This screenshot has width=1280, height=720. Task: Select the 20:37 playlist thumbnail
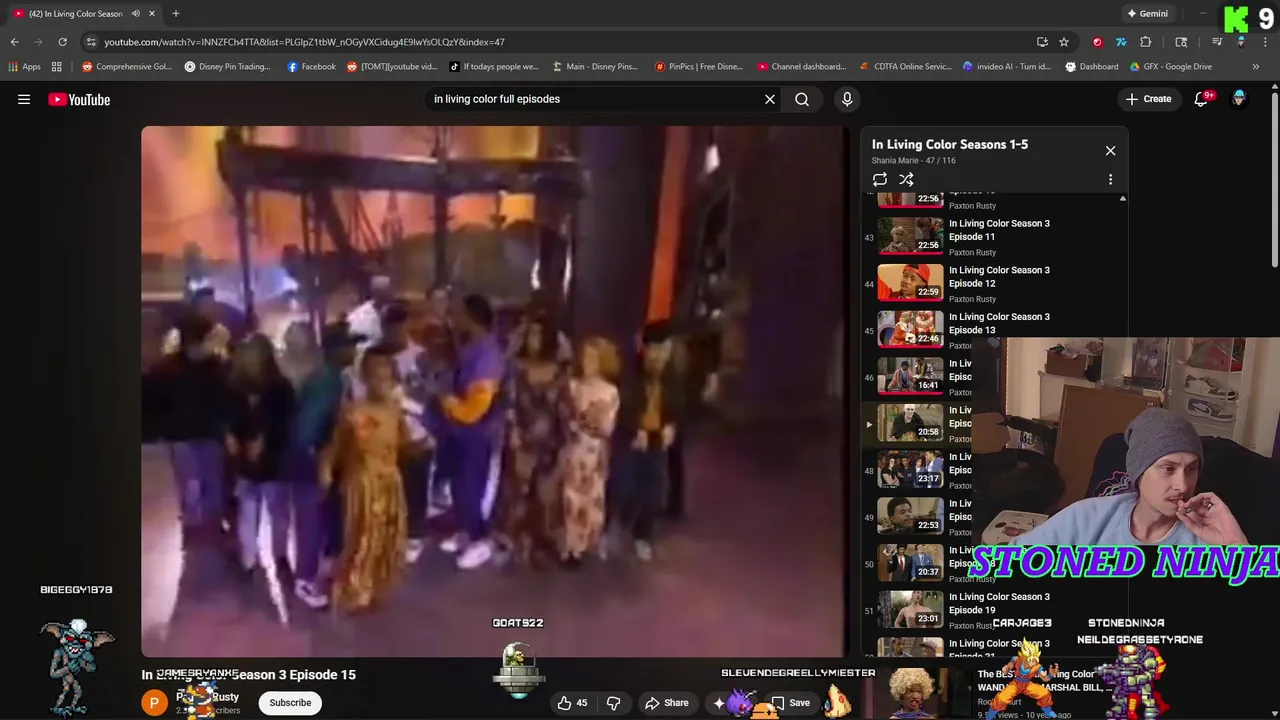(x=910, y=563)
